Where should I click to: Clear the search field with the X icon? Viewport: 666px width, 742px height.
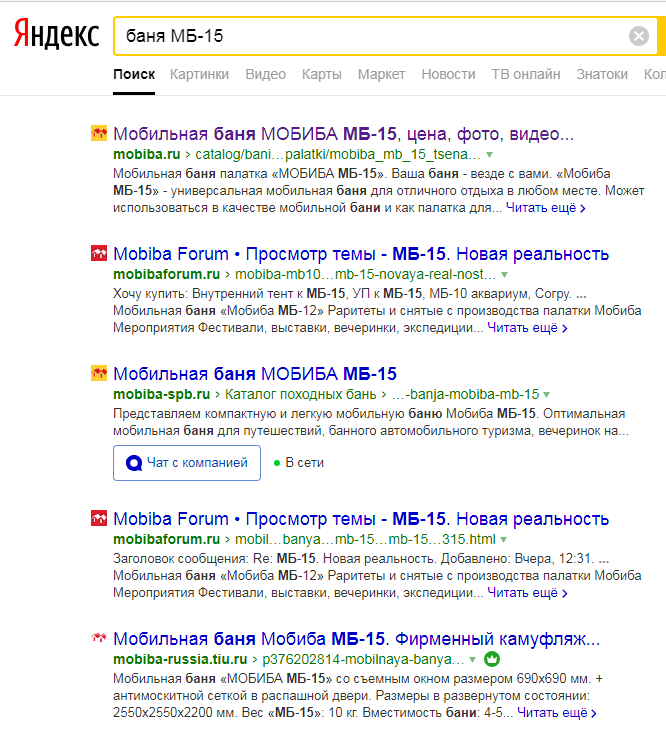click(638, 37)
